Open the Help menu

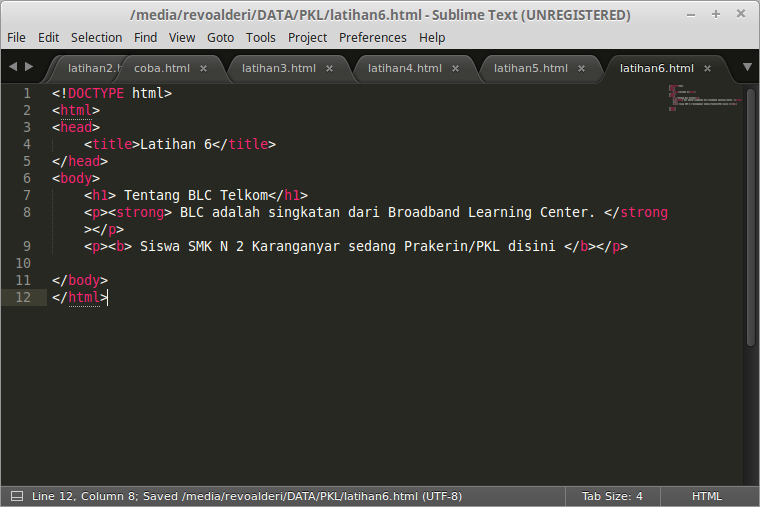click(432, 37)
